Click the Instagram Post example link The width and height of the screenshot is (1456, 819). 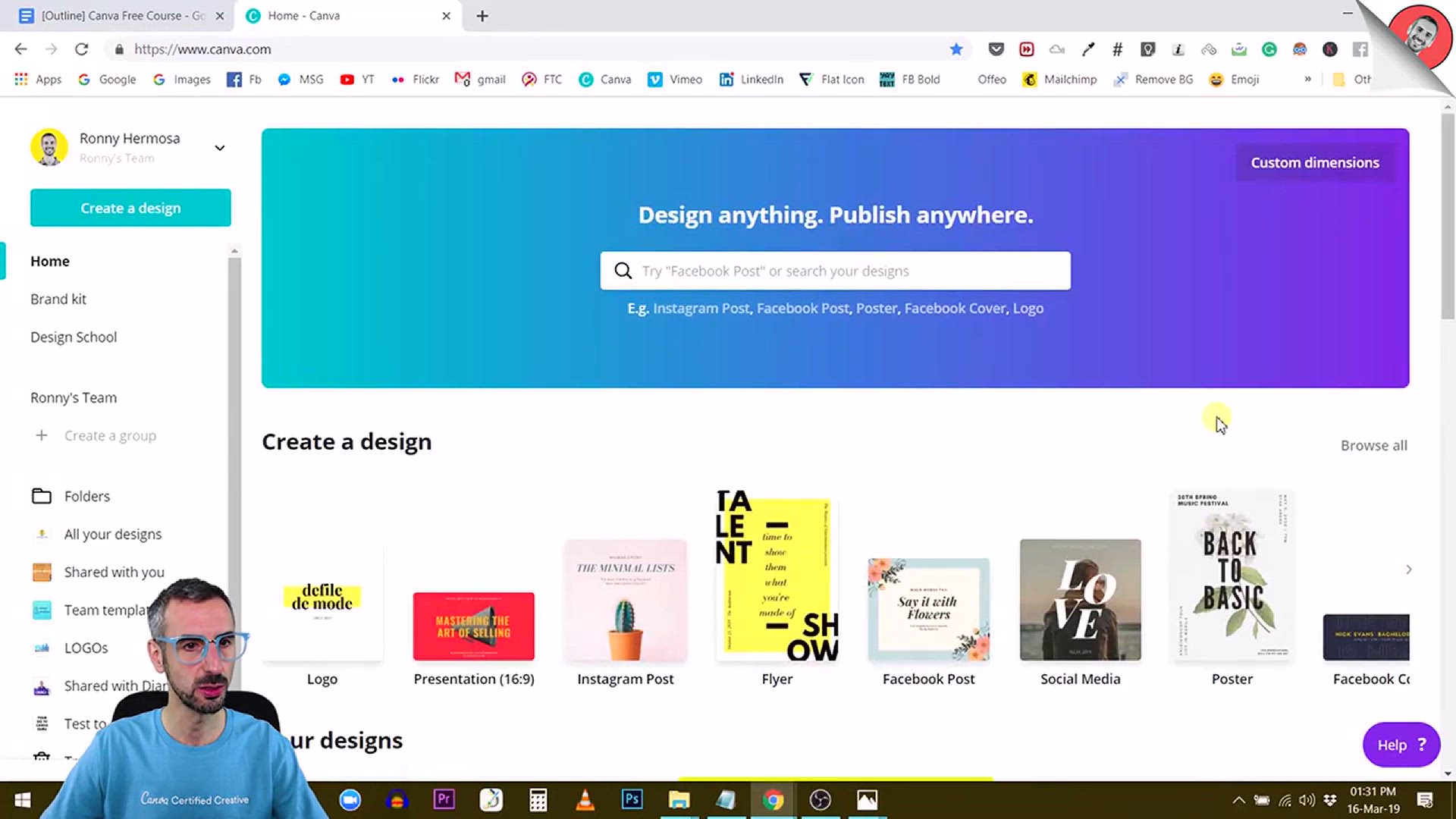click(701, 308)
